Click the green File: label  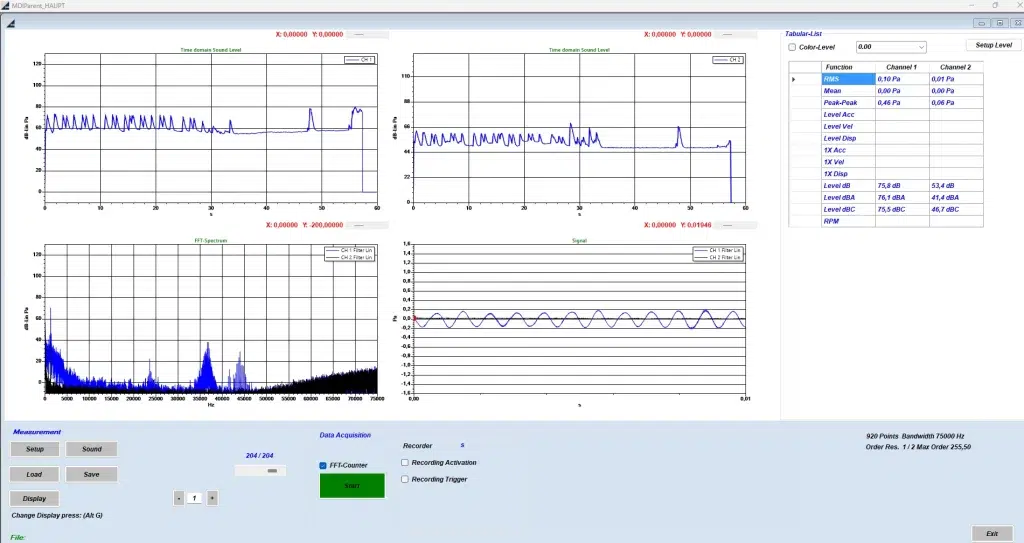pos(18,537)
